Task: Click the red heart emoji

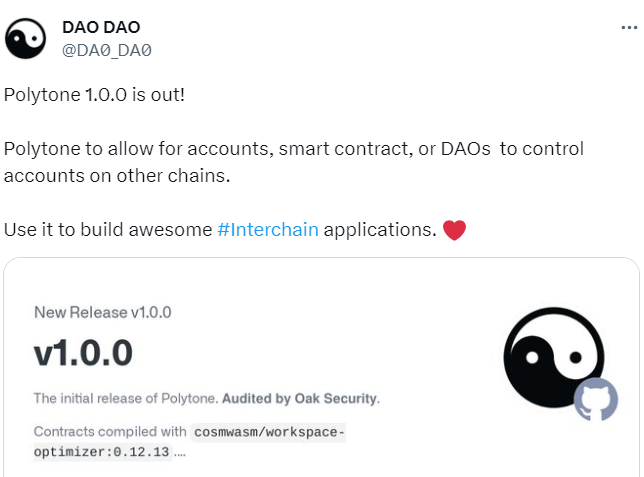Action: point(454,230)
